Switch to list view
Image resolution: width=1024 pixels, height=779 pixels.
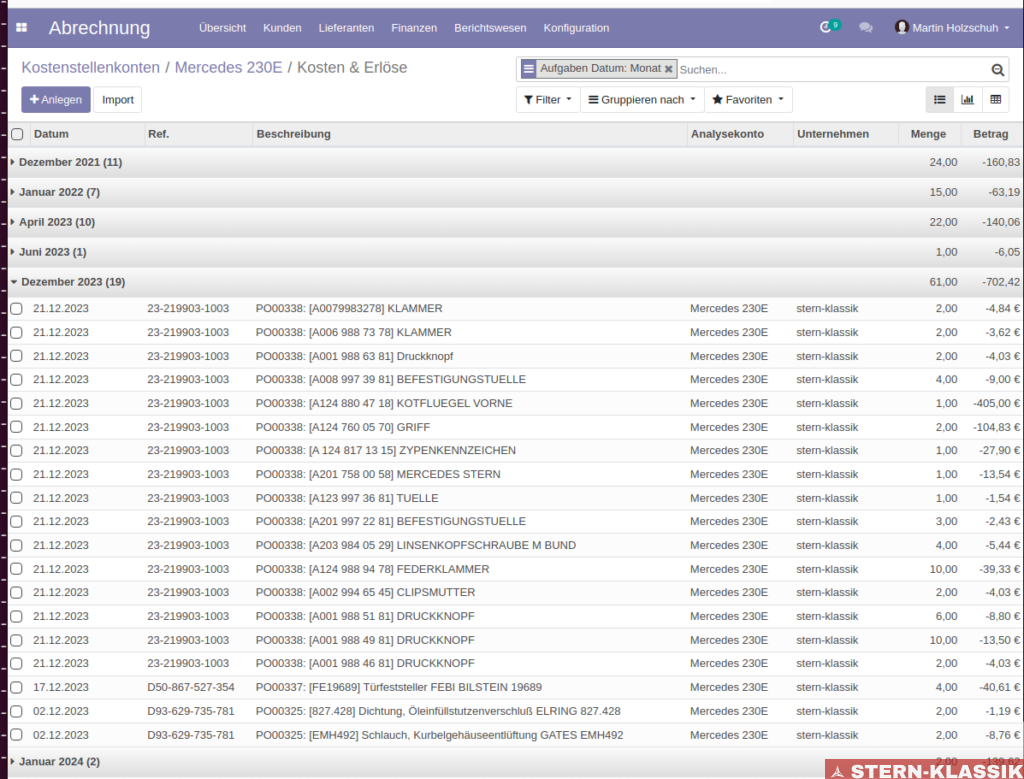click(940, 99)
